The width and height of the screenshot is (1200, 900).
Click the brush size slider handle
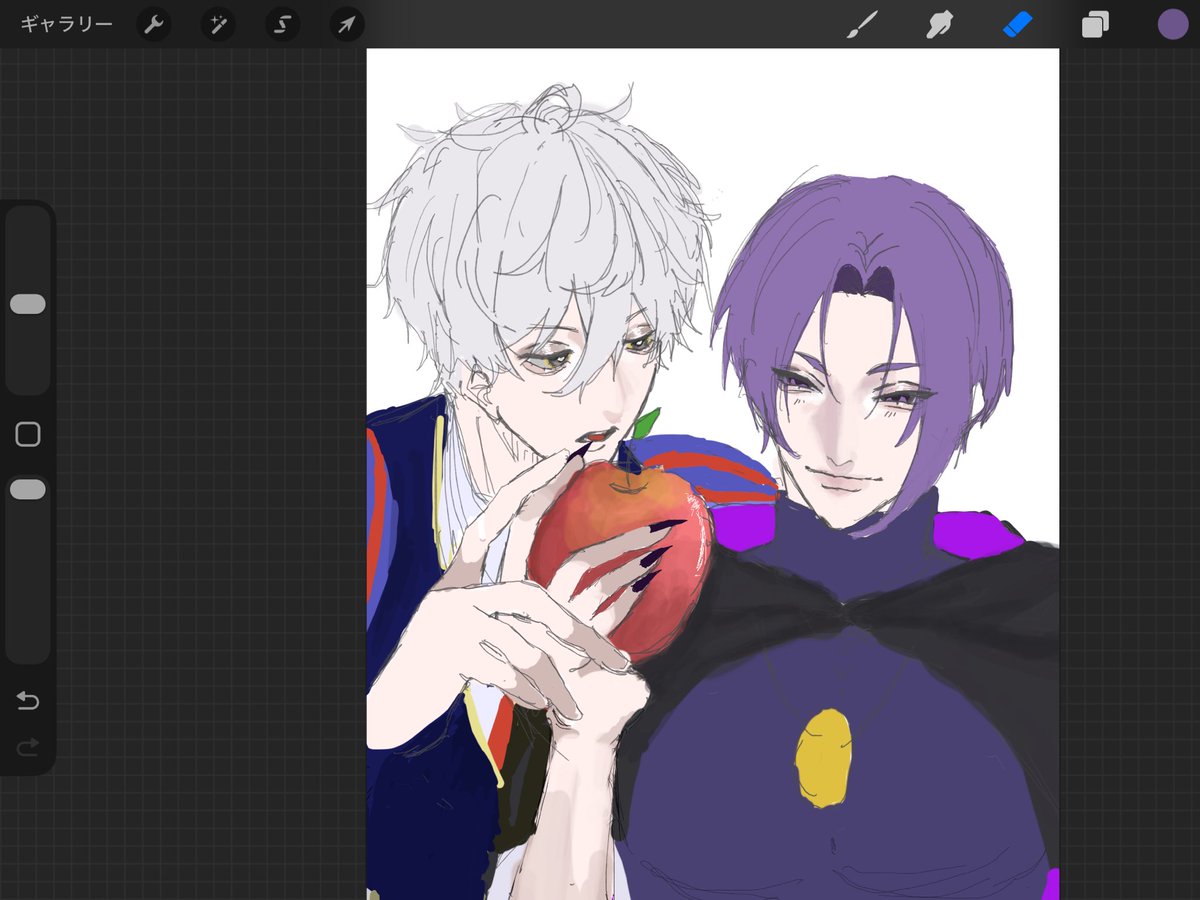click(28, 304)
